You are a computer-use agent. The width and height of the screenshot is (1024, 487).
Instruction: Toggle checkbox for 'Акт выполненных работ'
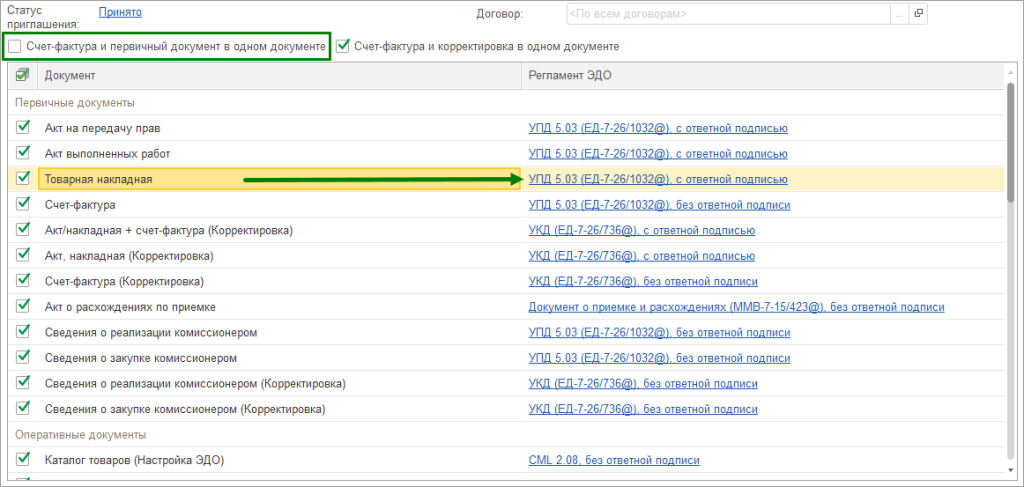[x=23, y=154]
